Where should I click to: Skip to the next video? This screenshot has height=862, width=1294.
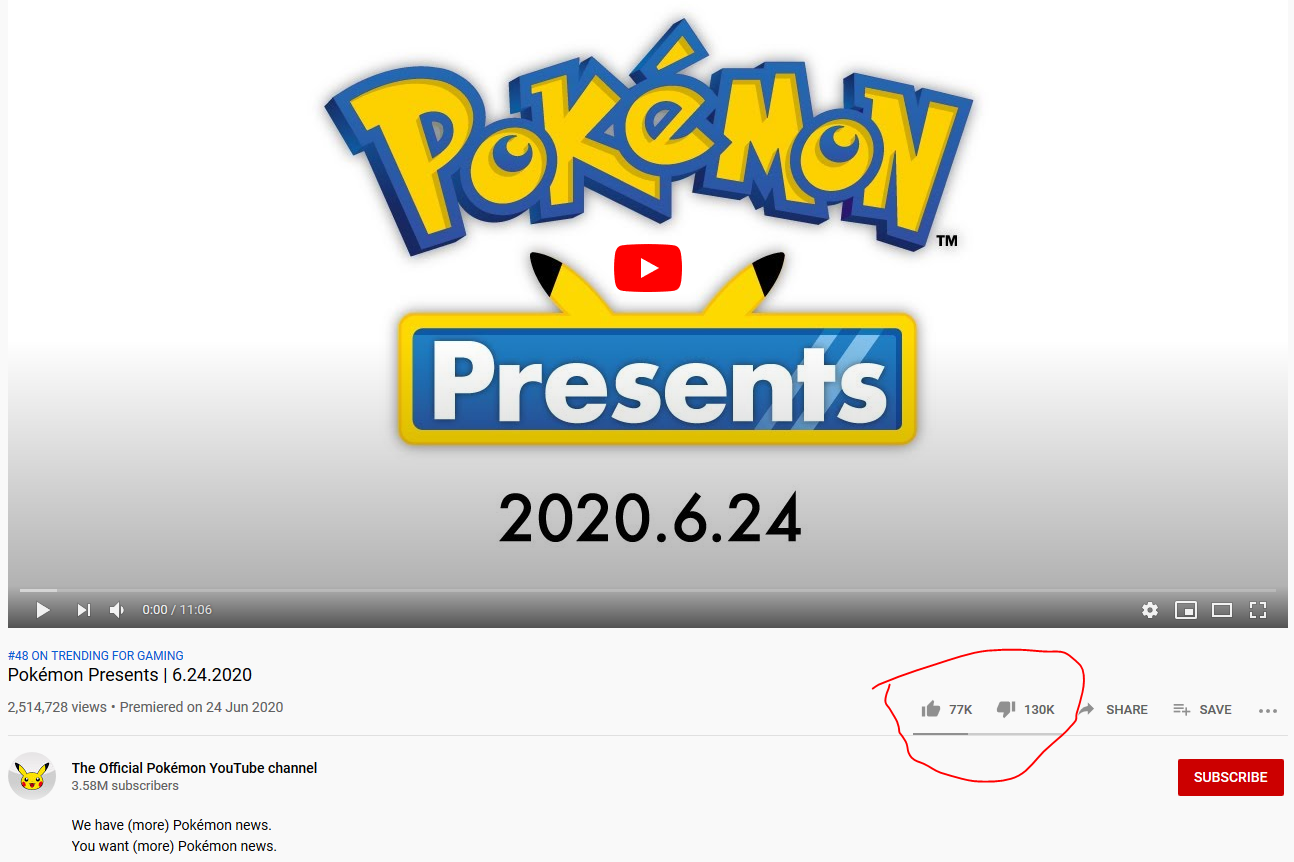(x=84, y=610)
